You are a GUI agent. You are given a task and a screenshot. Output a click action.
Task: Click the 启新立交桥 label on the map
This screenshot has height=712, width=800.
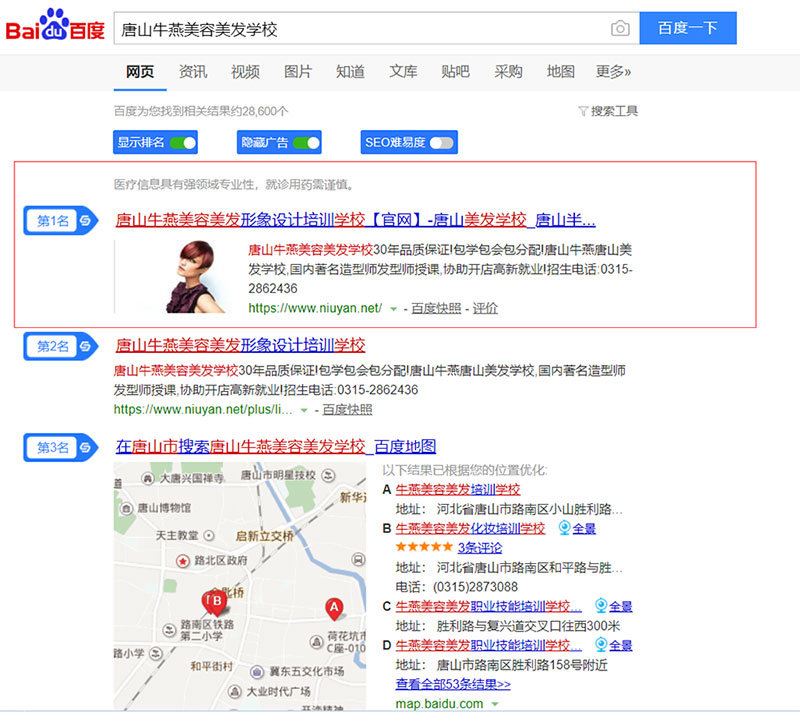(264, 536)
